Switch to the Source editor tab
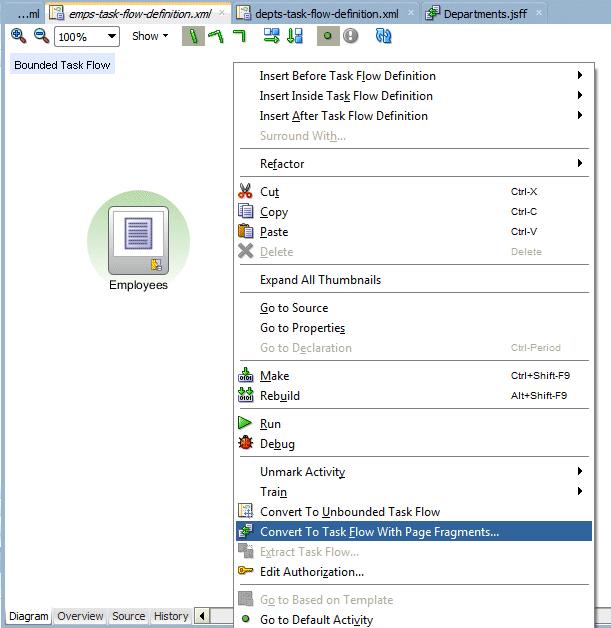The width and height of the screenshot is (611, 628). click(129, 616)
